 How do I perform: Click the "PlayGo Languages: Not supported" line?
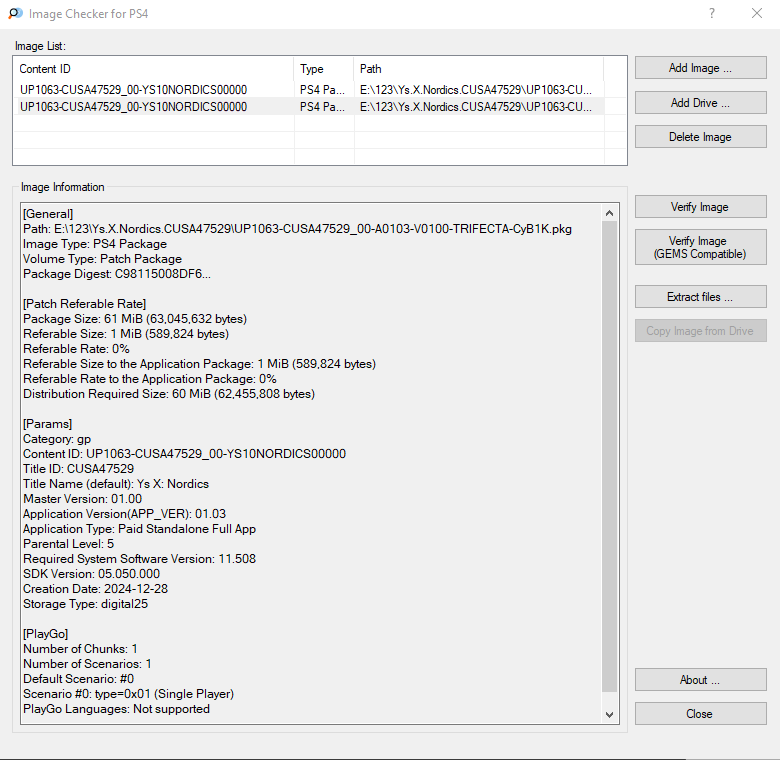(116, 708)
